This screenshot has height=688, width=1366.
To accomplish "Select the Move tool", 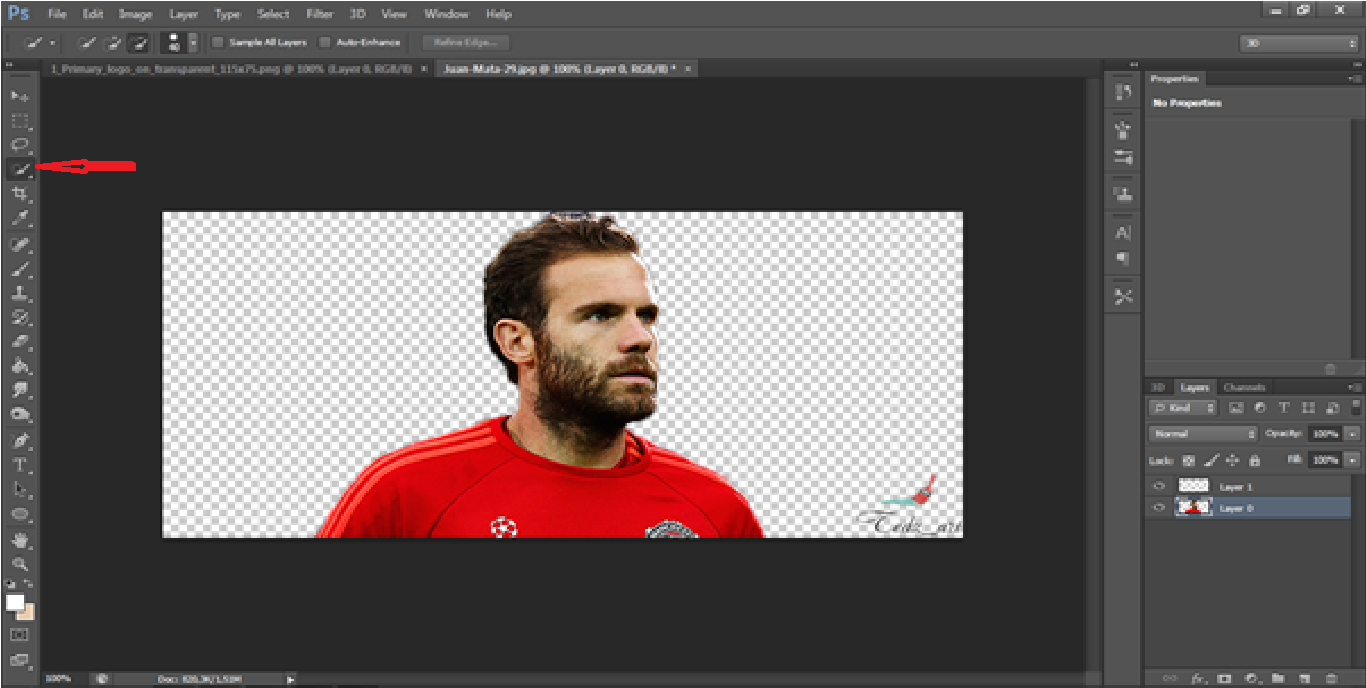I will pyautogui.click(x=19, y=96).
